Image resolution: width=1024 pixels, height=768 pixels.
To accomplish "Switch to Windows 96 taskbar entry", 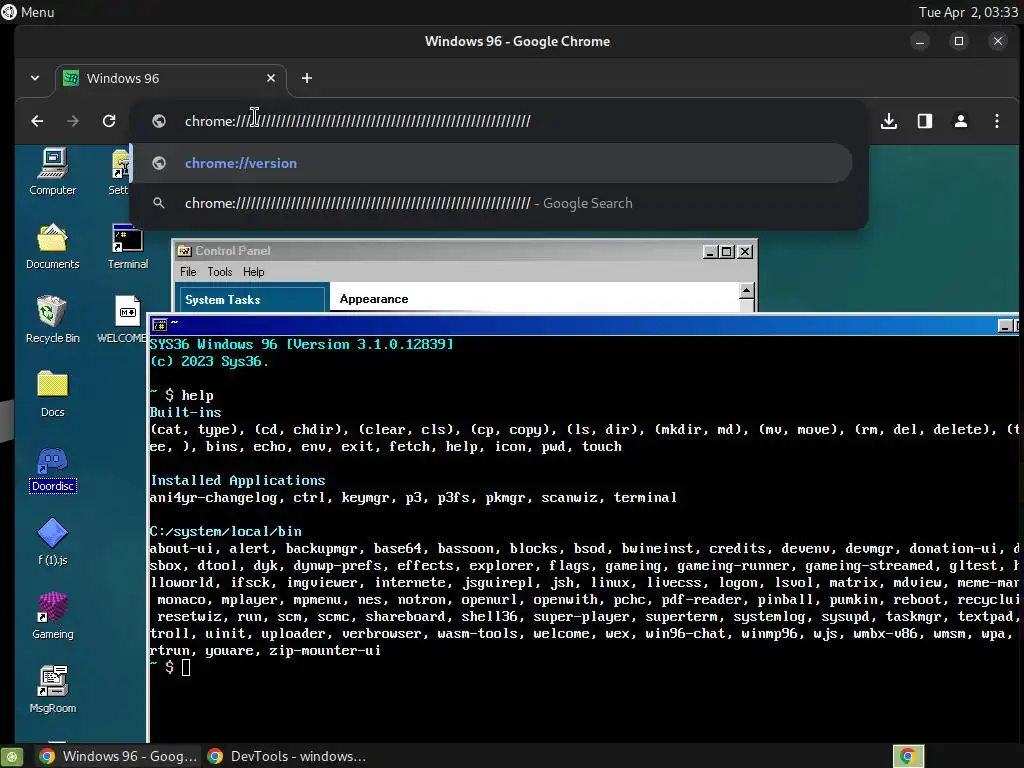I will [x=118, y=756].
